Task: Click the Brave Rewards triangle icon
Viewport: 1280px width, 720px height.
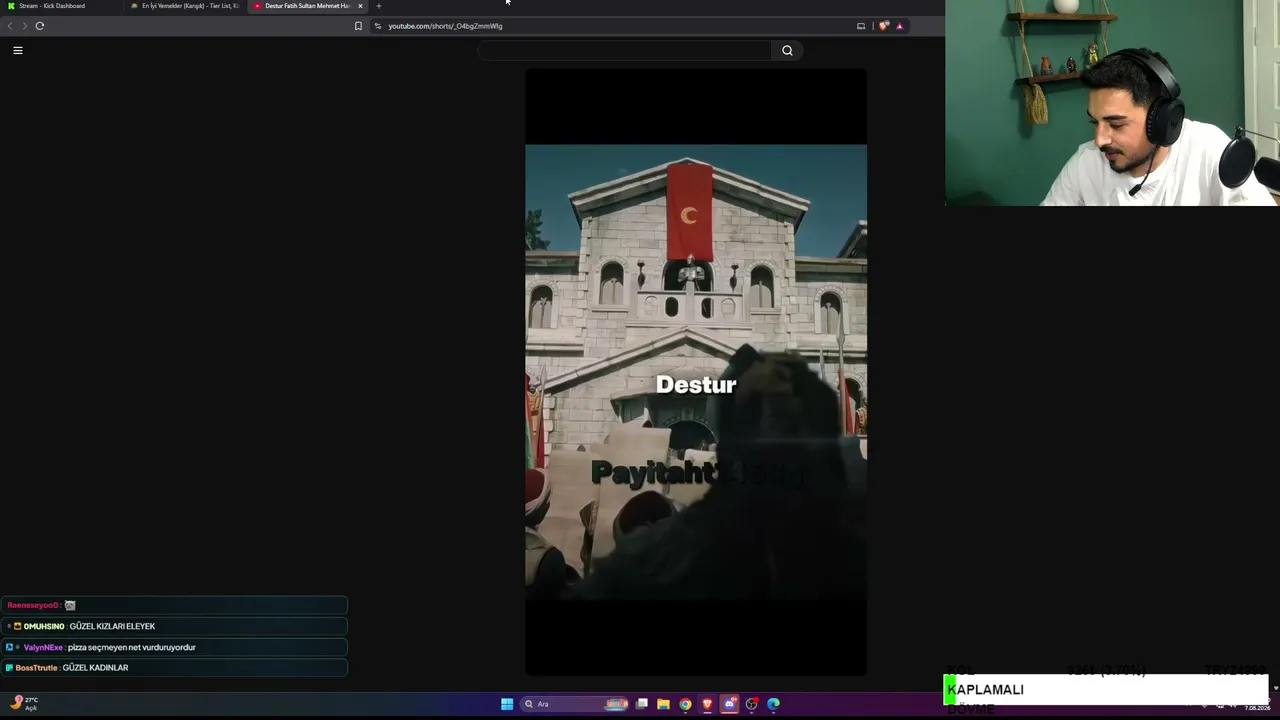Action: 899,26
